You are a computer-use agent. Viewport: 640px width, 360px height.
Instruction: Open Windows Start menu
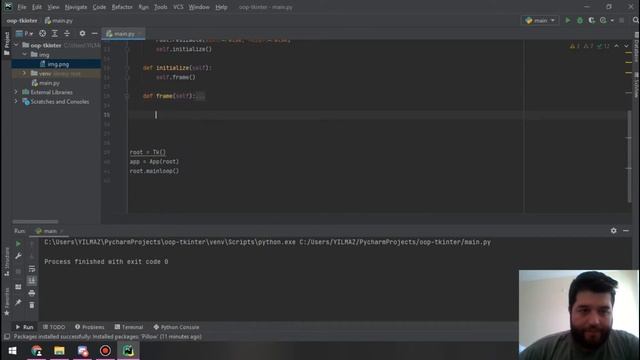click(12, 351)
